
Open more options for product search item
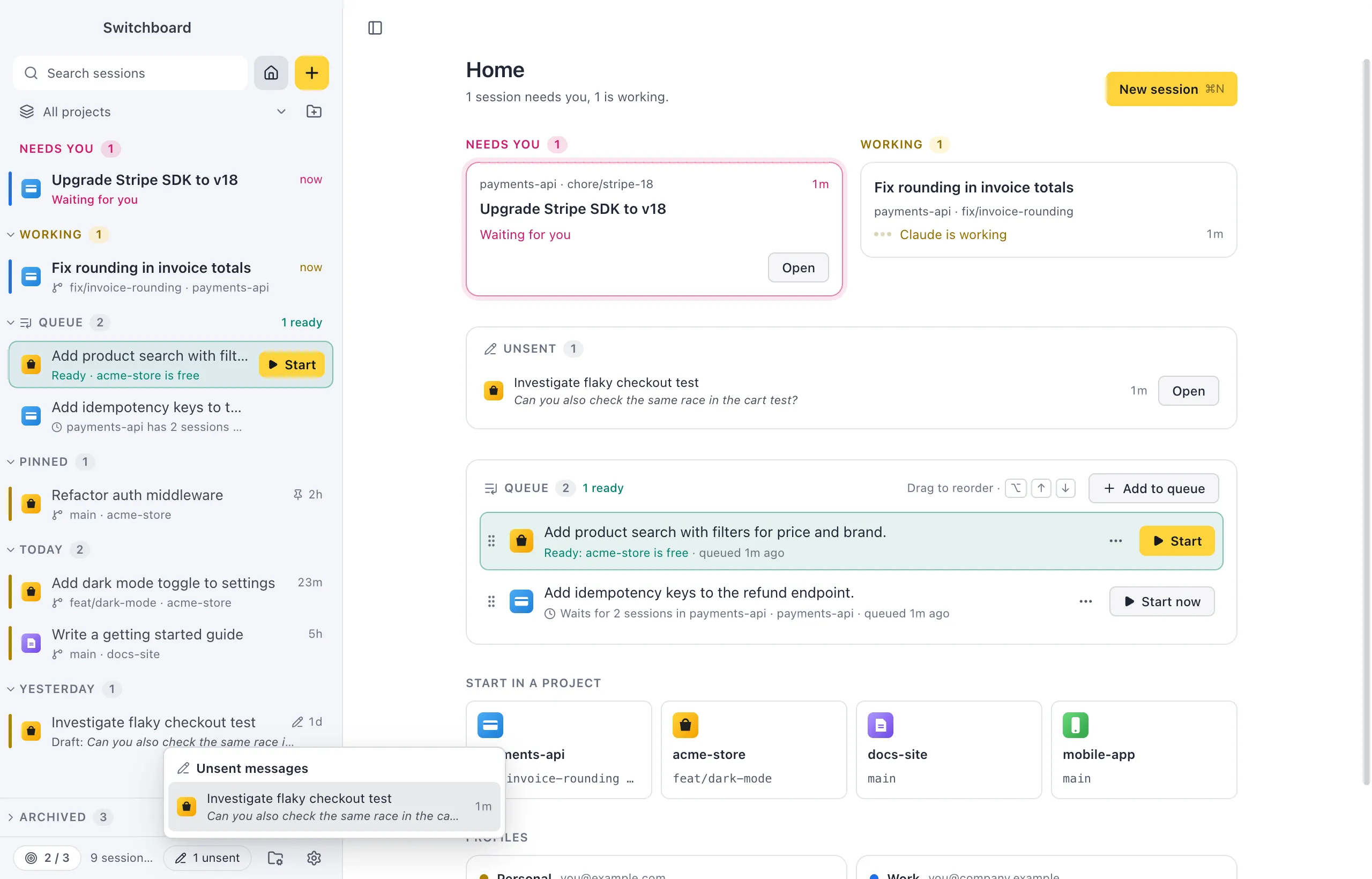tap(1116, 541)
